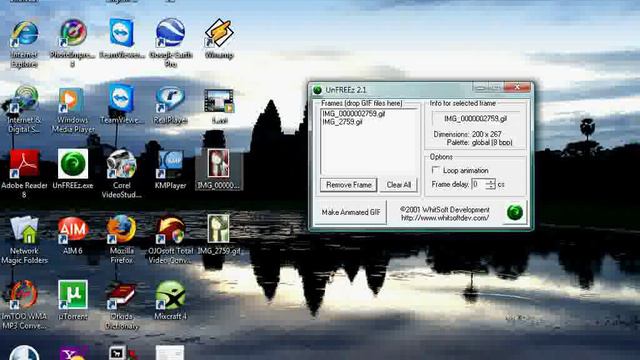Decrease frame delay with down arrow
Viewport: 640px width, 360px height.
(x=491, y=187)
